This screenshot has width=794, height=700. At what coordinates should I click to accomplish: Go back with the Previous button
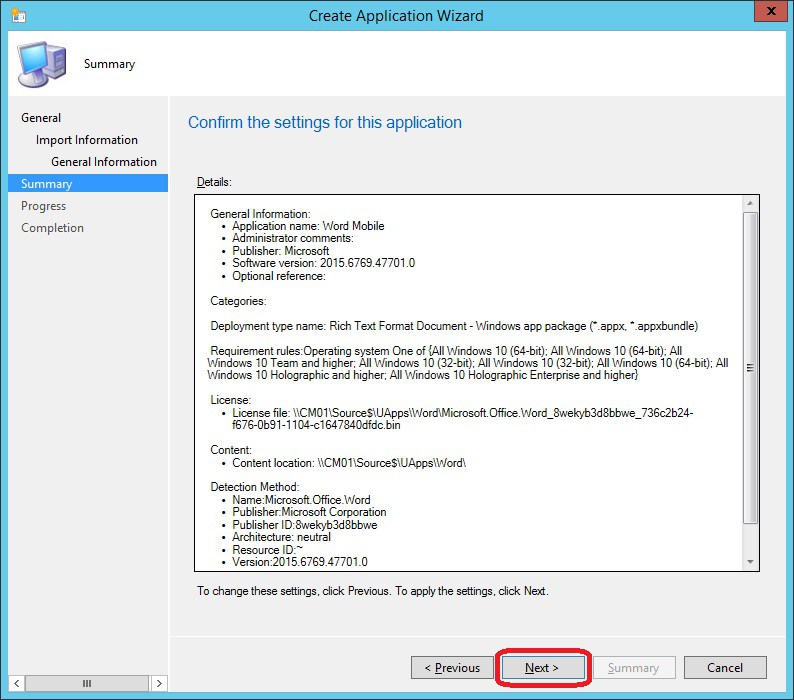coord(452,668)
